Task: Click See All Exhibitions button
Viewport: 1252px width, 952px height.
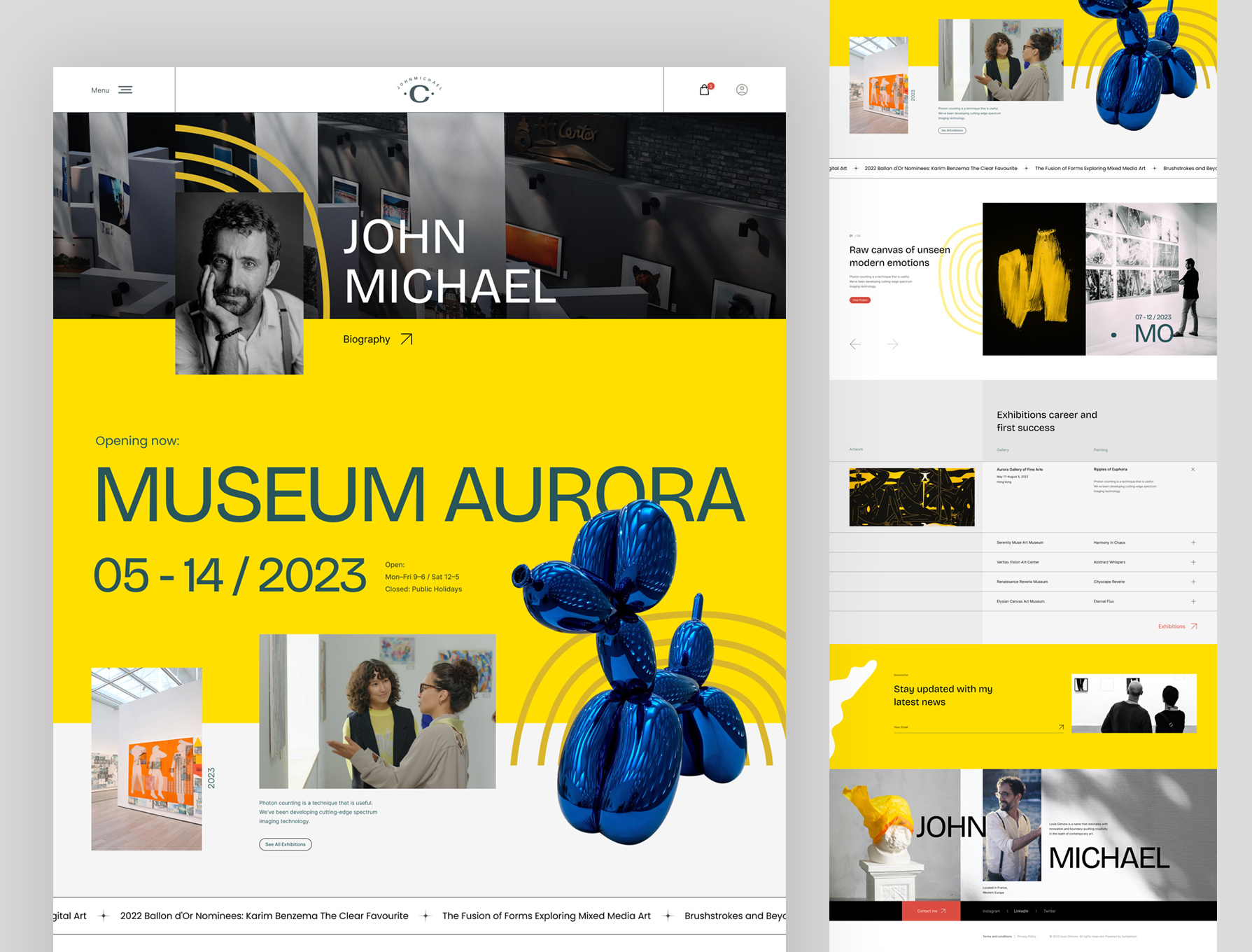Action: [x=286, y=844]
